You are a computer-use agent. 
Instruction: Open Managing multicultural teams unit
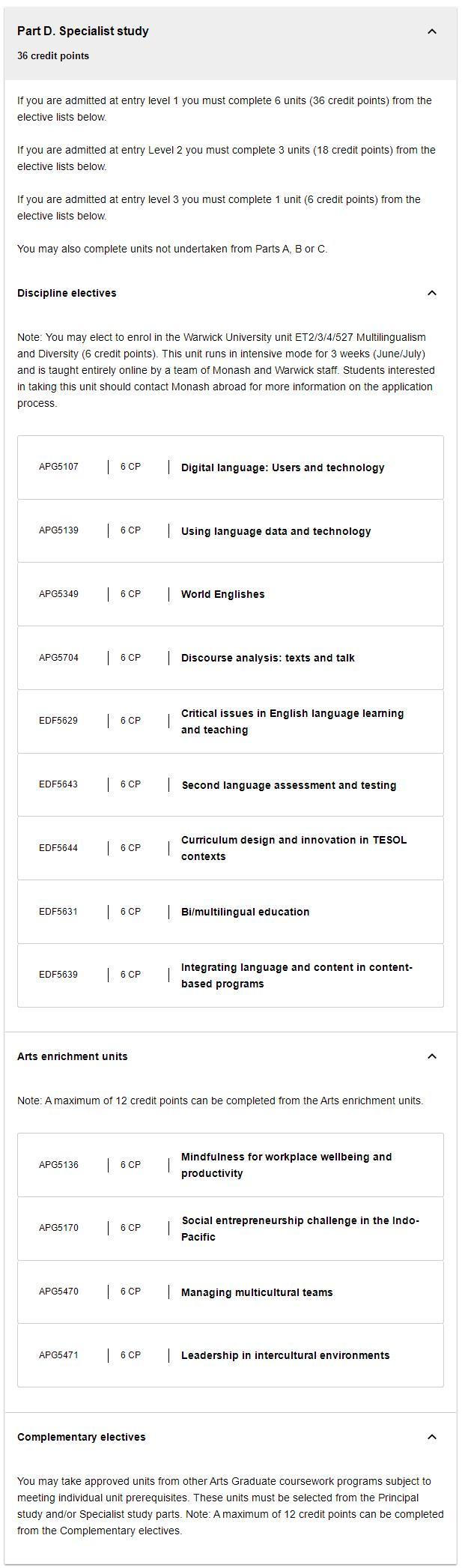tap(257, 1292)
